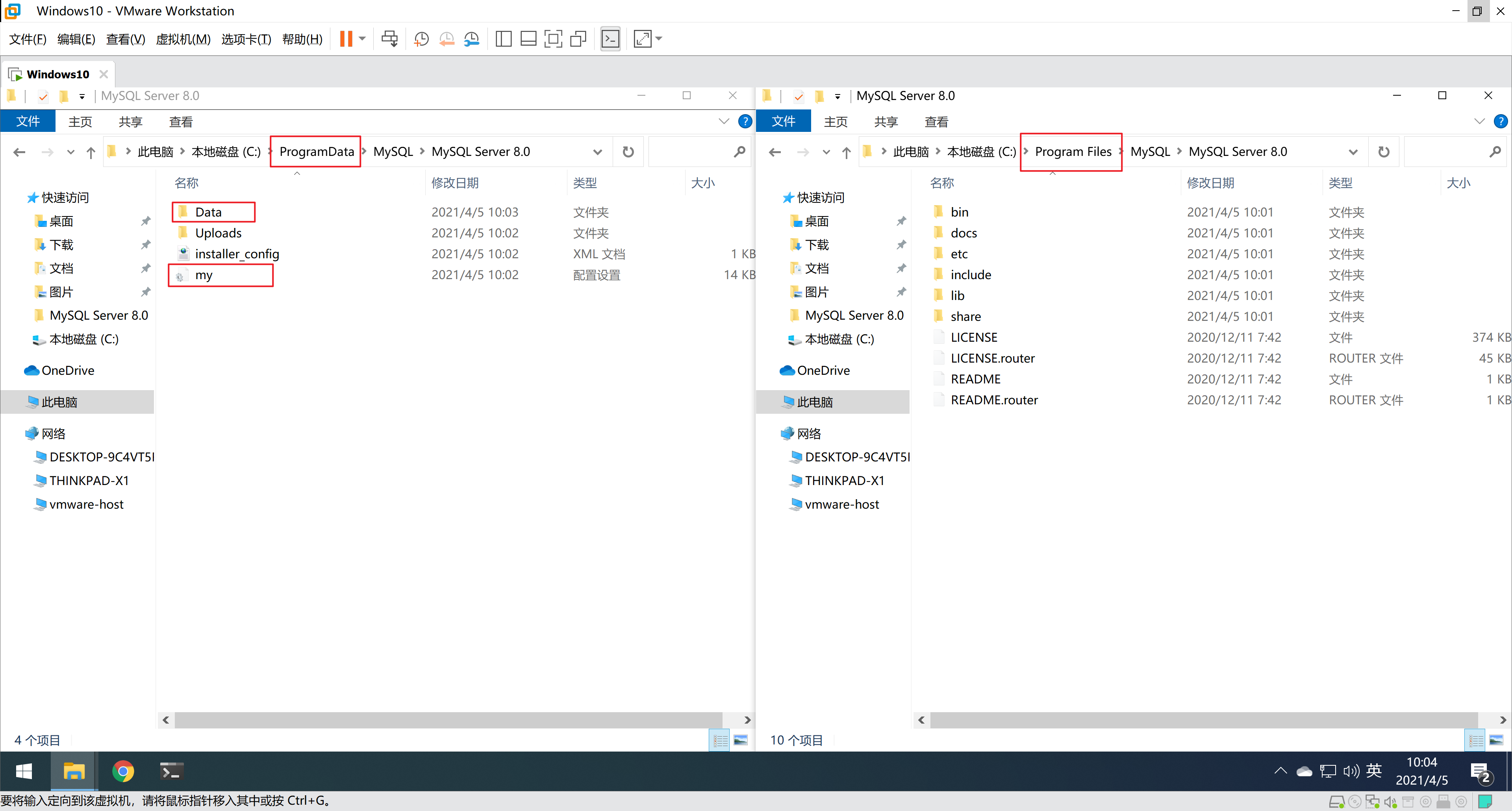Click the take snapshot clock icon
Image resolution: width=1512 pixels, height=811 pixels.
(421, 39)
